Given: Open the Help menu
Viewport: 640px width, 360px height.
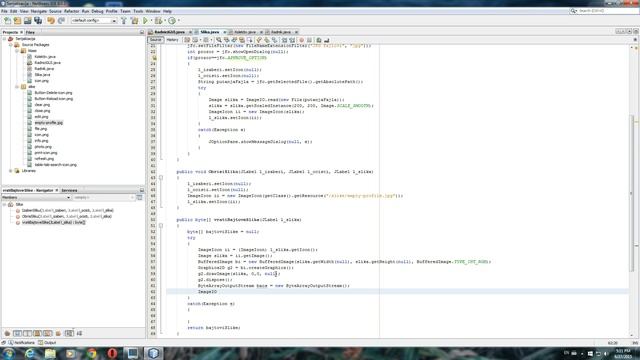Looking at the screenshot, I should click(167, 11).
